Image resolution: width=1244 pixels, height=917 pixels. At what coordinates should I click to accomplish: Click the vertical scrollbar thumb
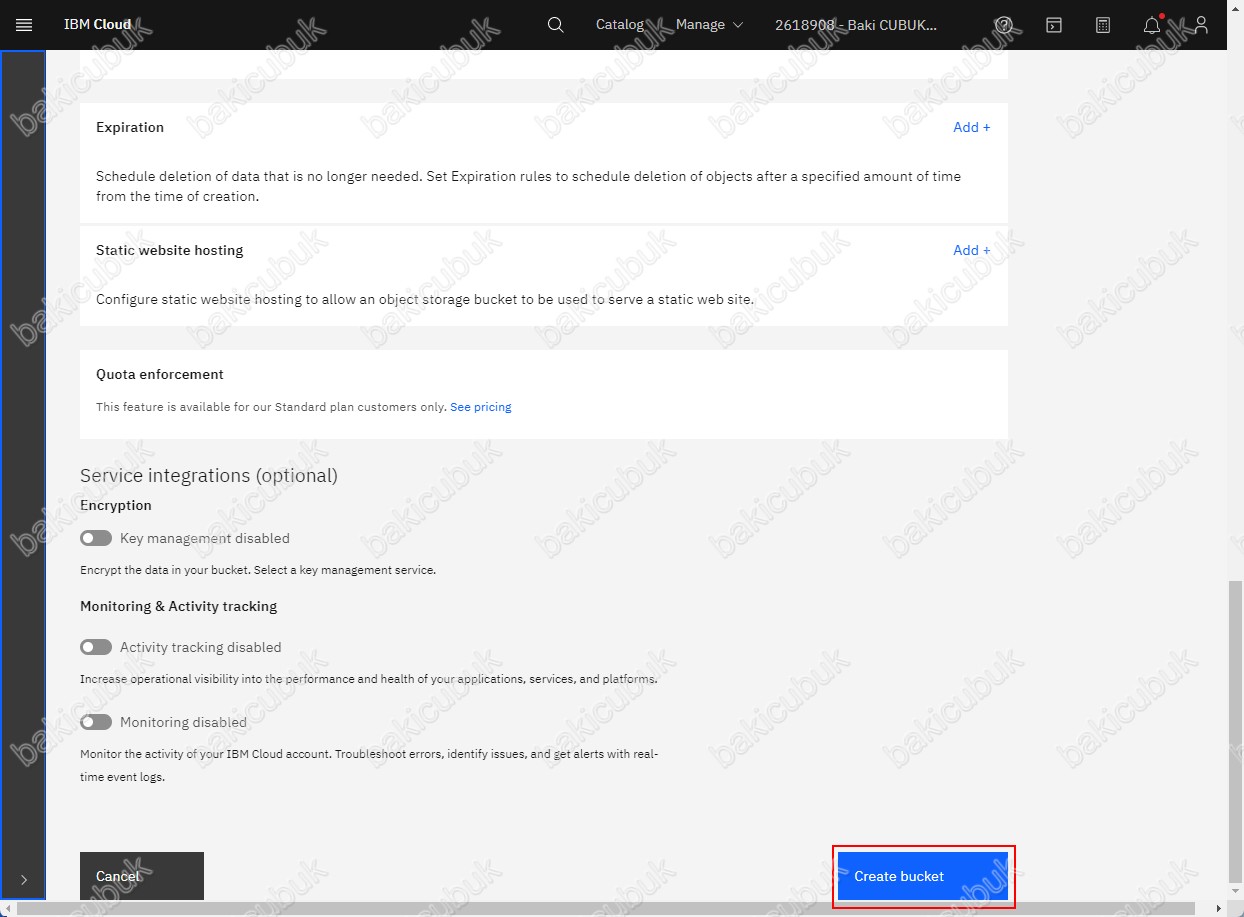click(x=1236, y=732)
